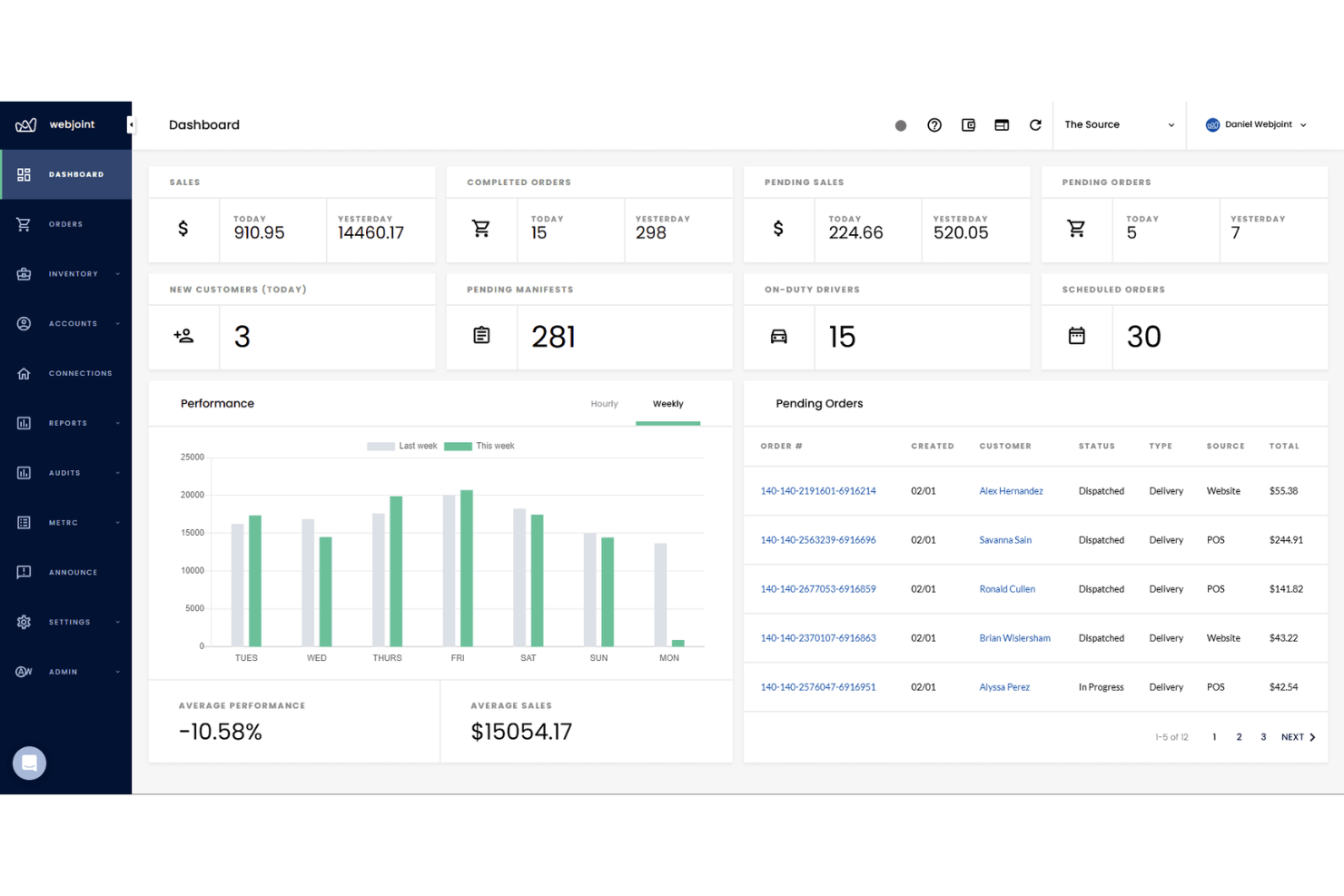Click the Accounts sidebar icon
1344x896 pixels.
(x=24, y=324)
